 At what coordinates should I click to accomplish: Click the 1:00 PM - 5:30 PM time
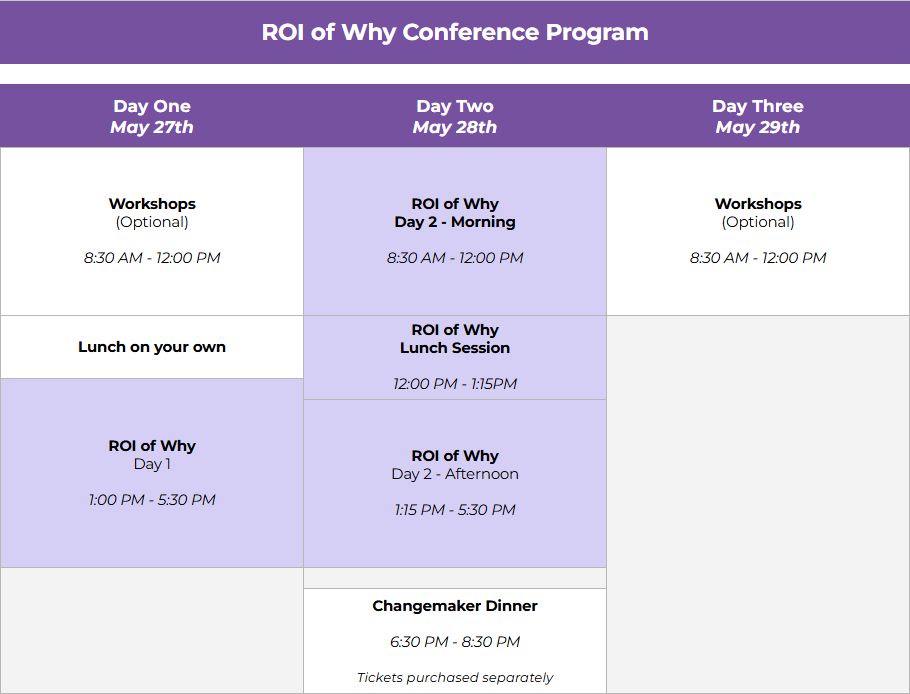[x=152, y=500]
